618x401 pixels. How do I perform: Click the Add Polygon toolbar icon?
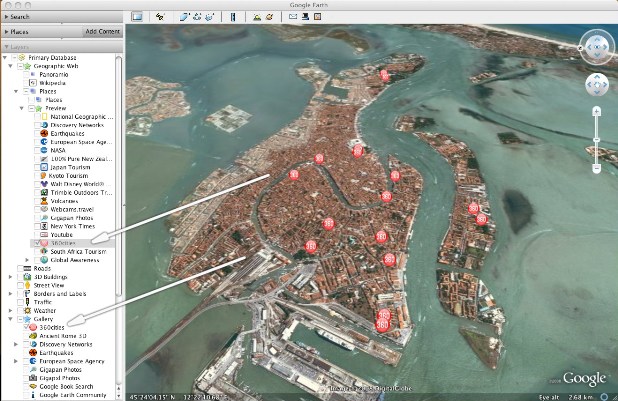(x=184, y=17)
